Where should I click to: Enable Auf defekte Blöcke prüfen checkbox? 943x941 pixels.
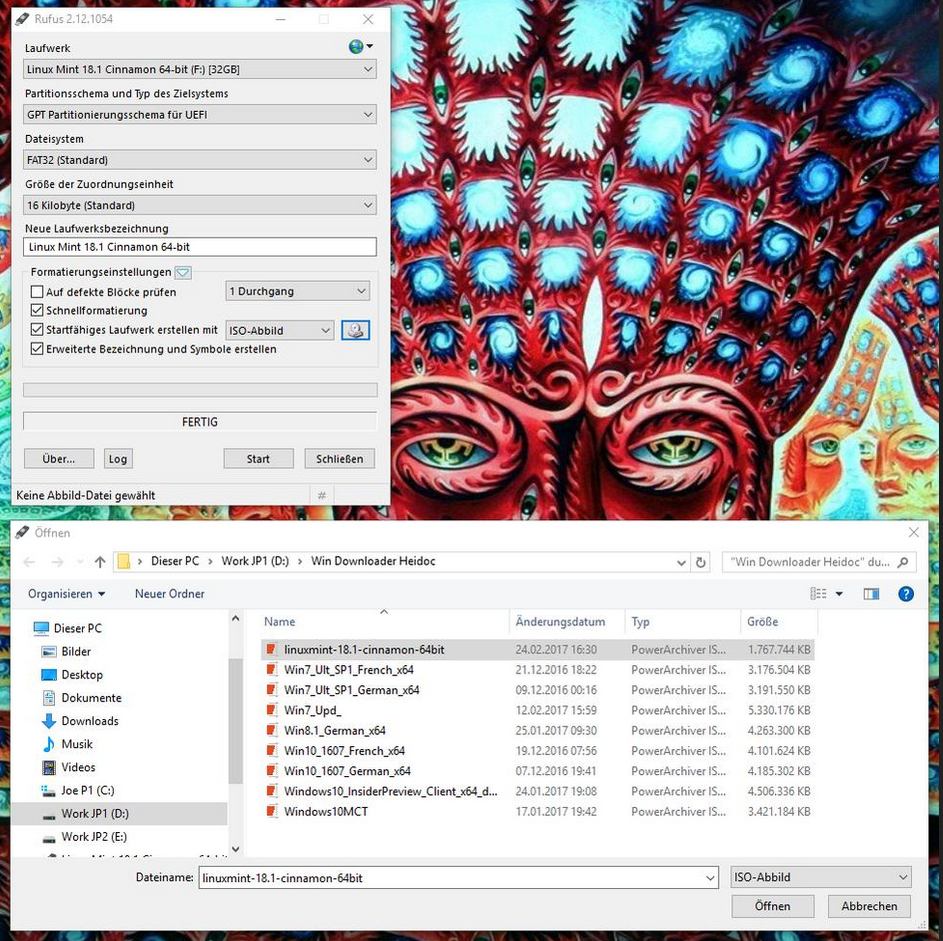click(37, 292)
